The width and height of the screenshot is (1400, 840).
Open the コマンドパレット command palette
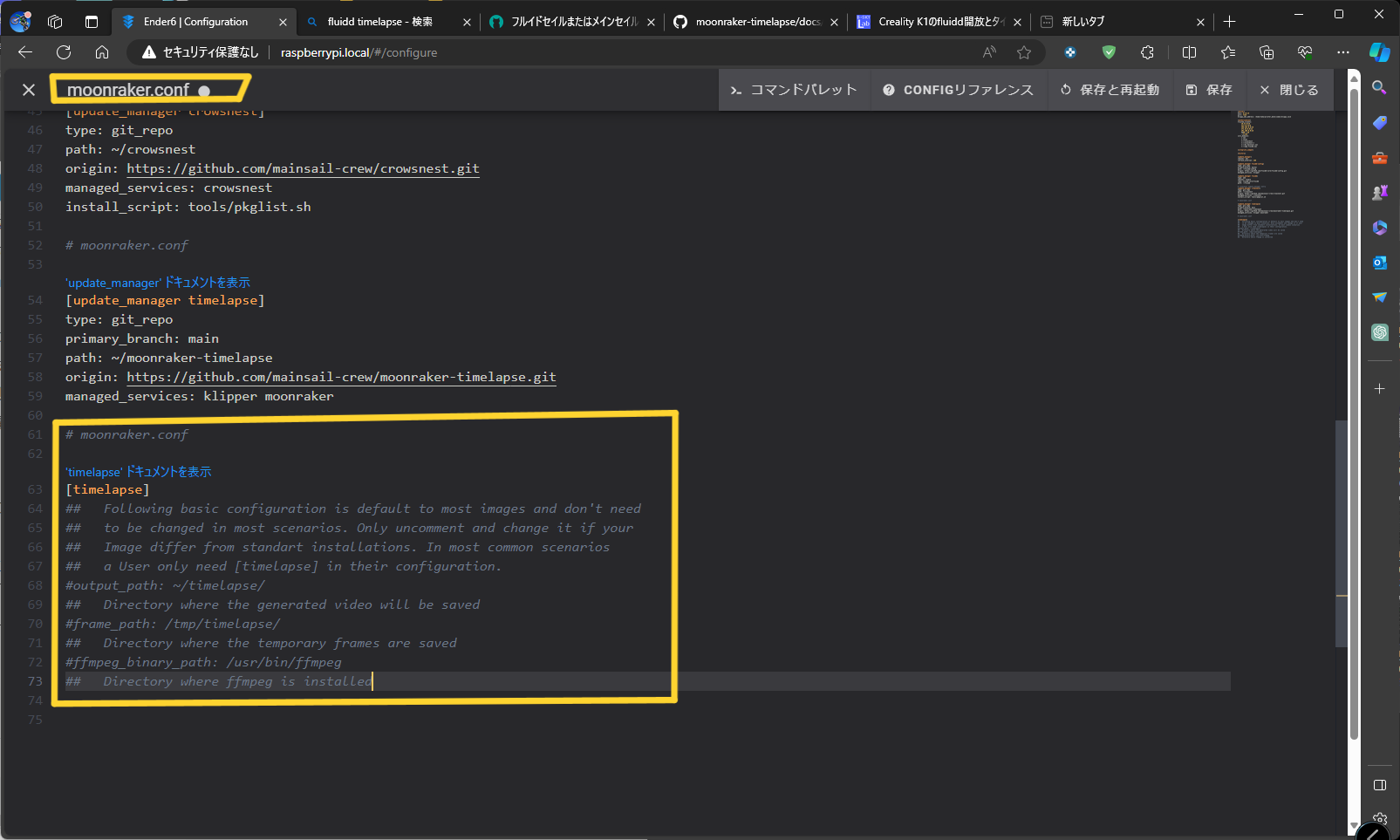pos(794,90)
